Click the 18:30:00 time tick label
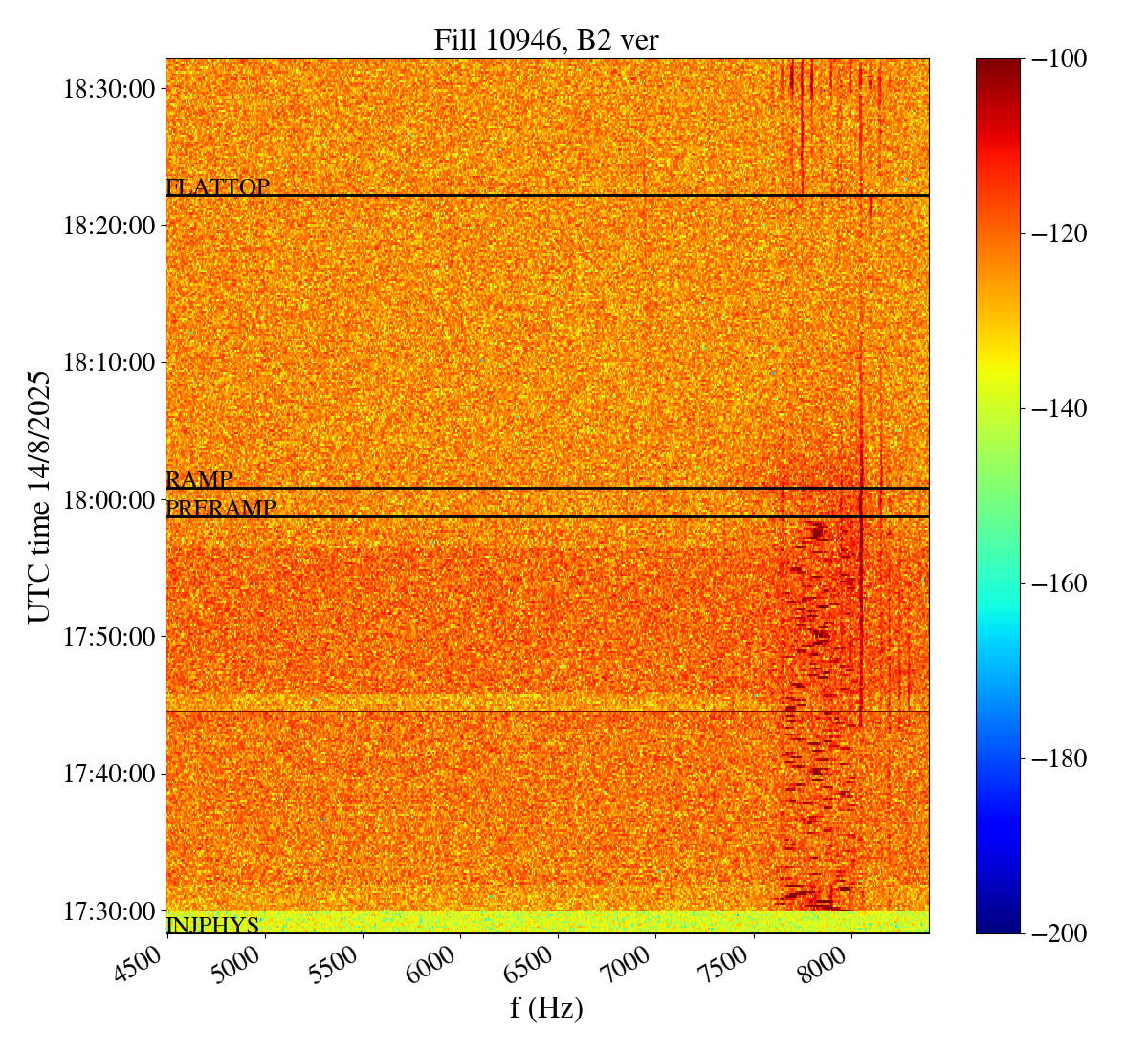 [x=108, y=89]
